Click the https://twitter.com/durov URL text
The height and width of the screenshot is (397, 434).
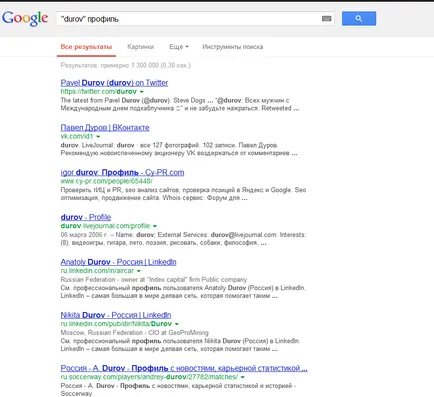coord(99,91)
